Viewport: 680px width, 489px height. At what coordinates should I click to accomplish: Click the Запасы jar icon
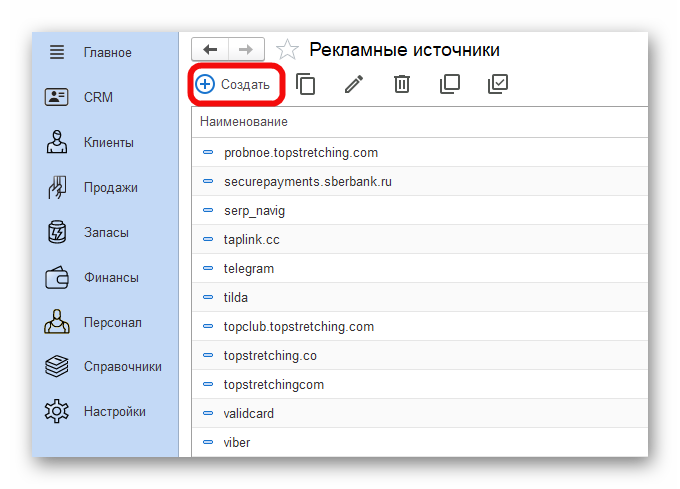[x=57, y=232]
